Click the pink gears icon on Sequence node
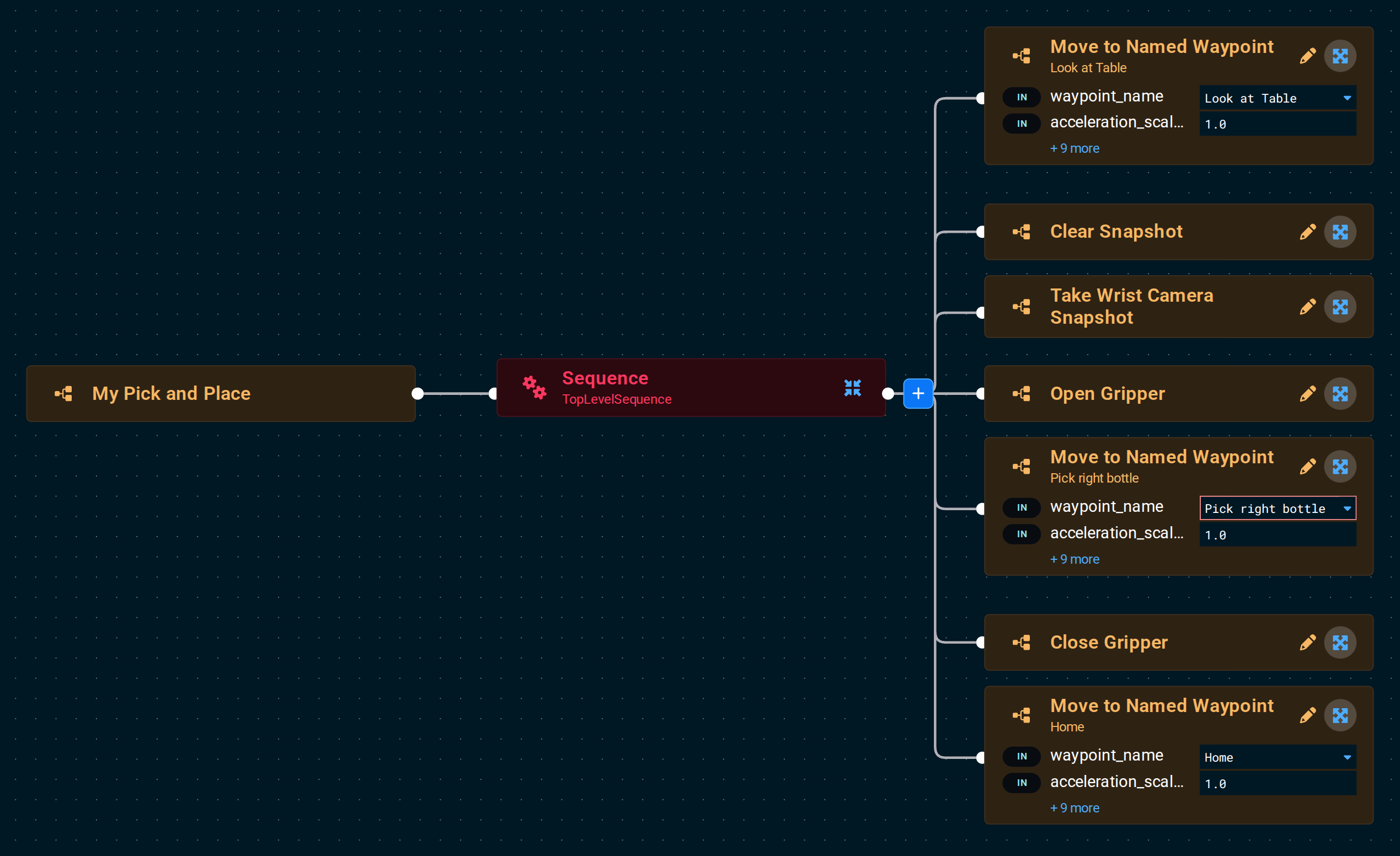The height and width of the screenshot is (856, 1400). point(534,387)
